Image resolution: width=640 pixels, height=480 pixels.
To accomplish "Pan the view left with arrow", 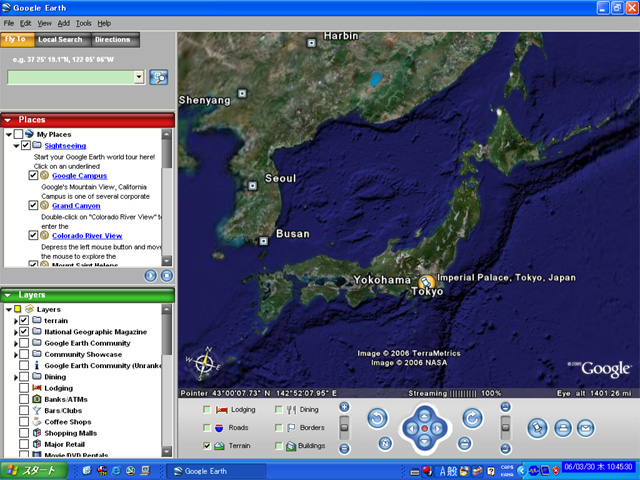I will point(412,429).
